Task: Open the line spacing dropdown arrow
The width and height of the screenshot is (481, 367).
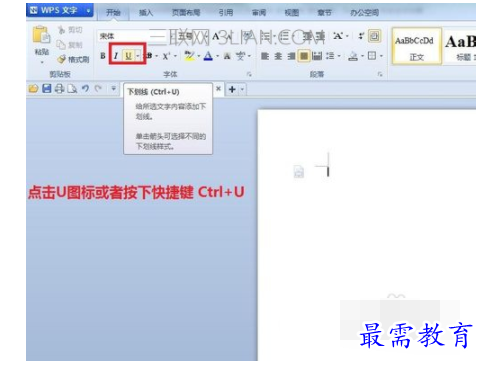Action: coord(339,56)
